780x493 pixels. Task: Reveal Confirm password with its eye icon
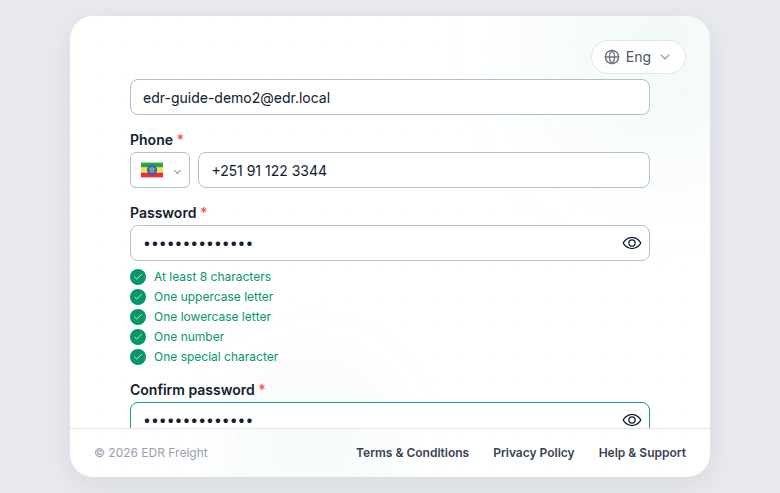[x=632, y=420]
